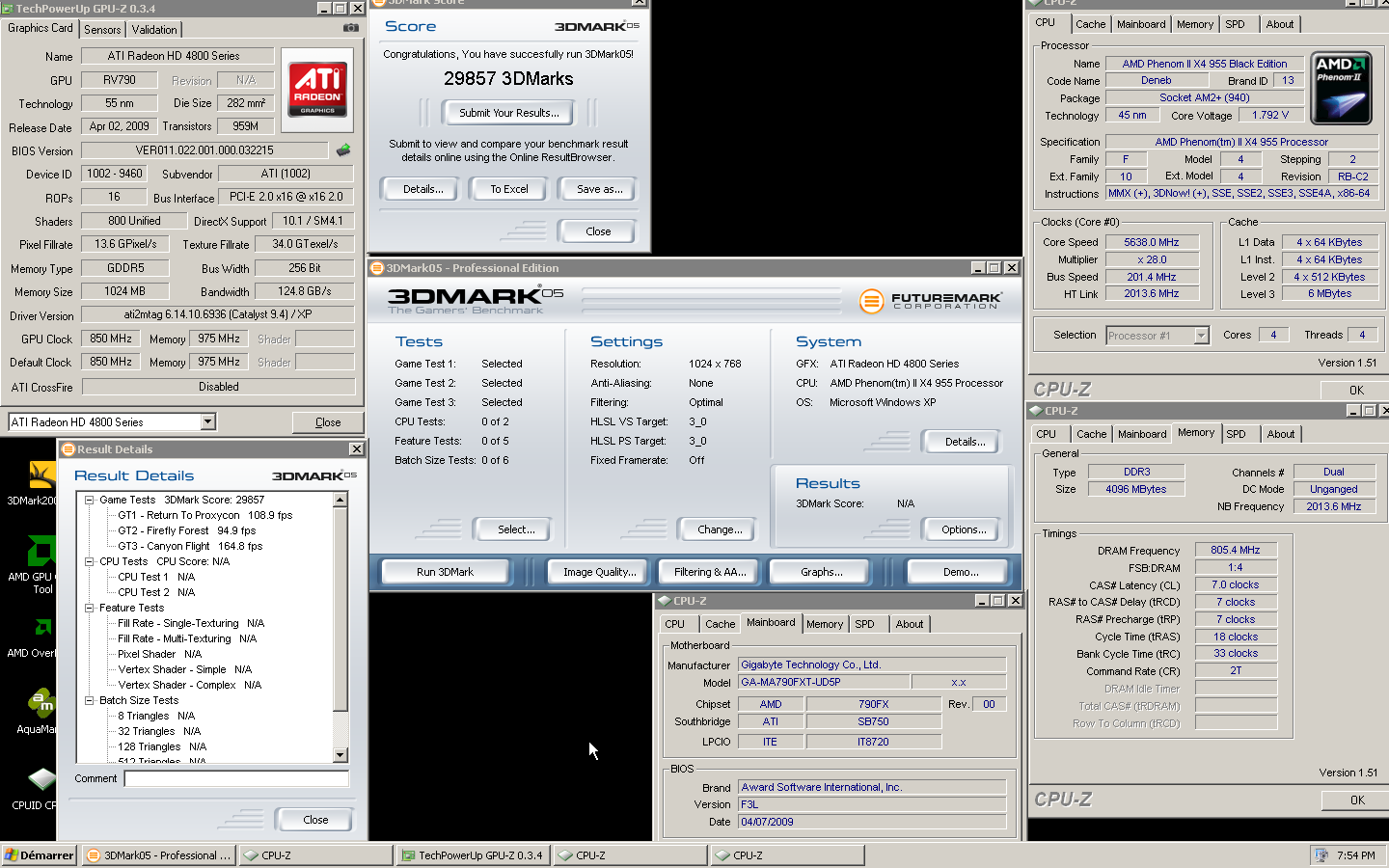Click the Details button in the Score window

coord(423,189)
